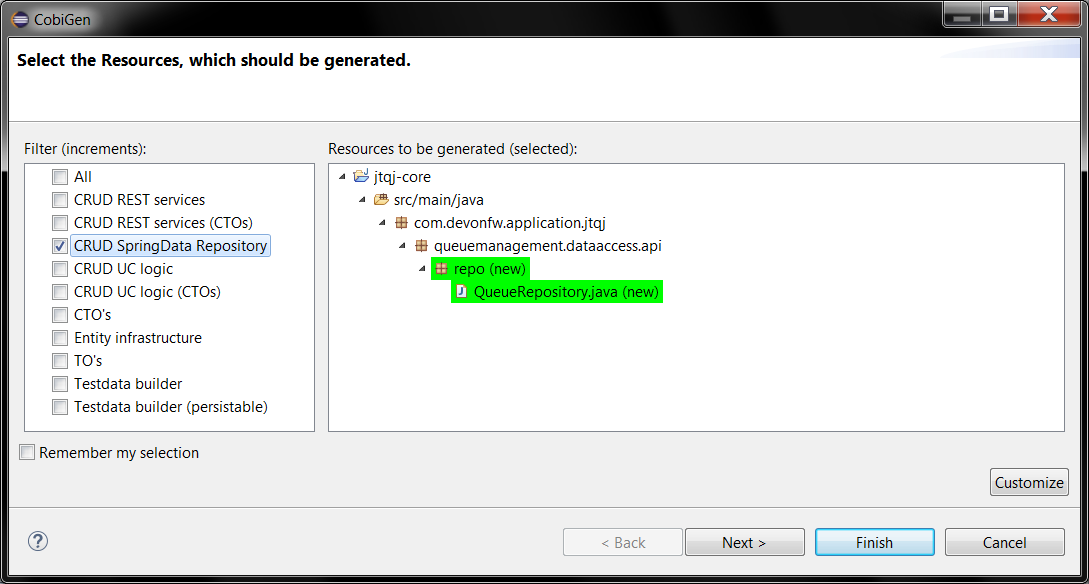The height and width of the screenshot is (584, 1089).
Task: Click the QueueRepository.java Java file icon
Action: [461, 291]
